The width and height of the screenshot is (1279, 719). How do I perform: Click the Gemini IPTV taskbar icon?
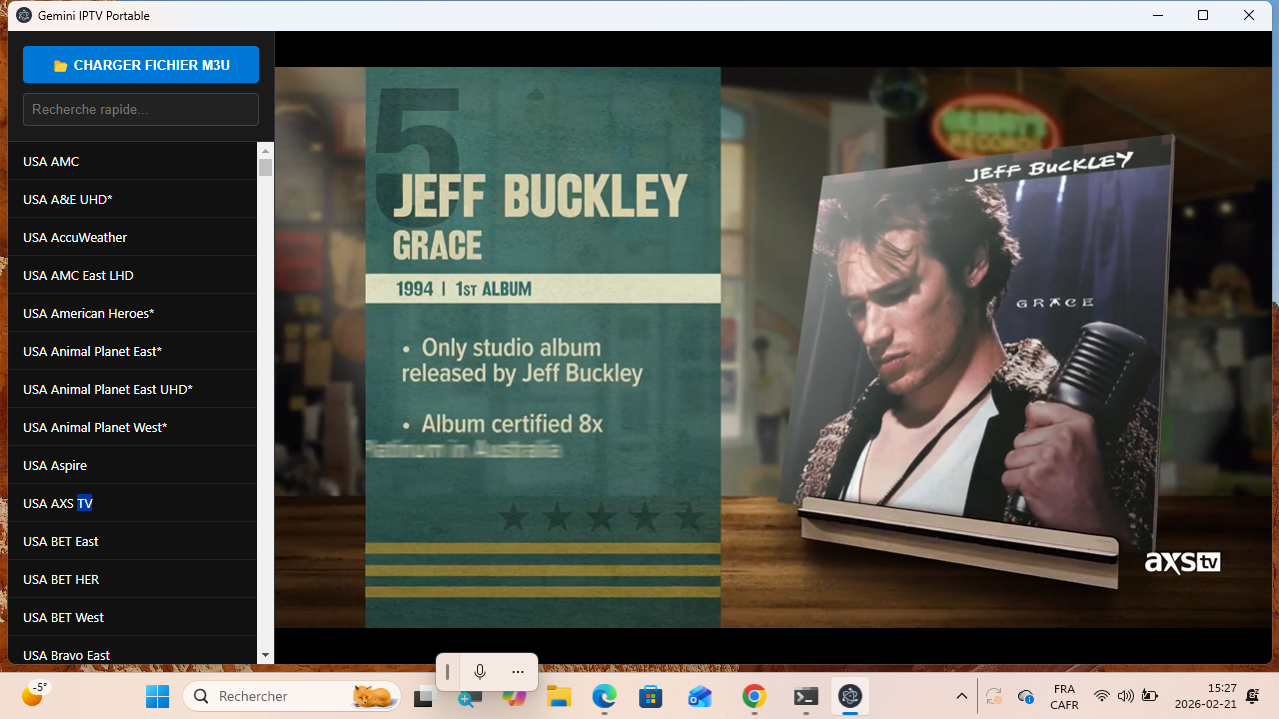(x=850, y=697)
